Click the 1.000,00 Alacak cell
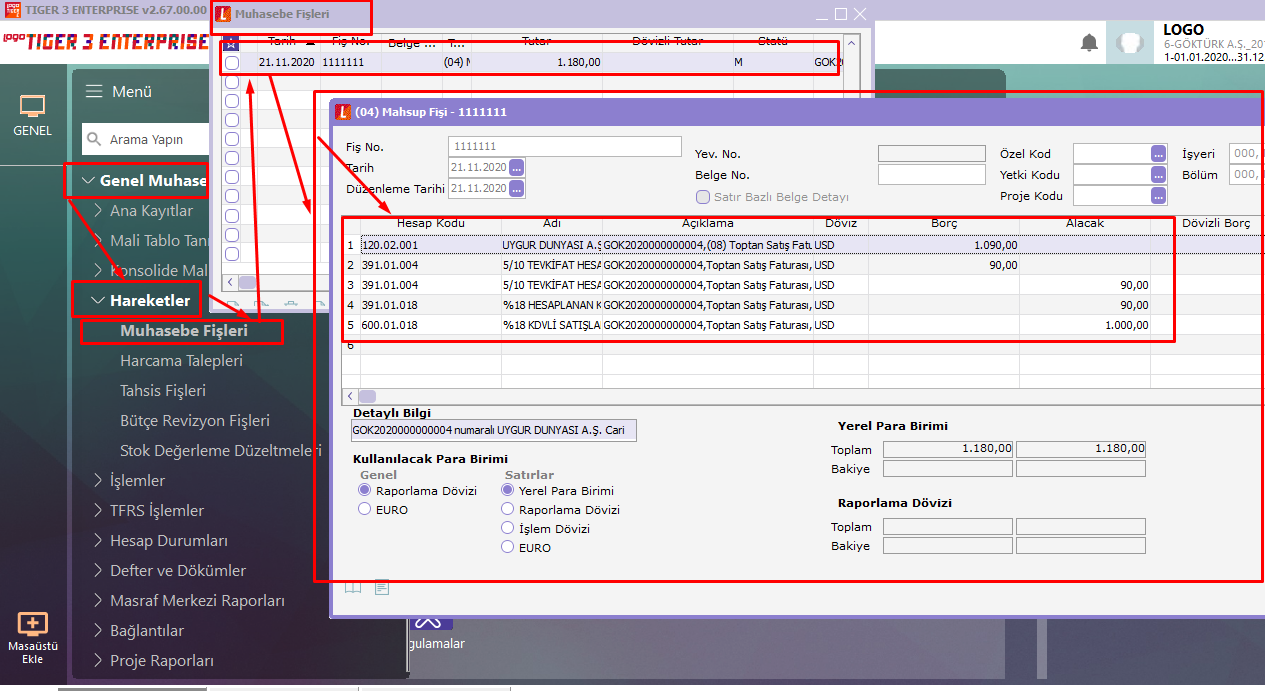The image size is (1265, 691). (1085, 325)
